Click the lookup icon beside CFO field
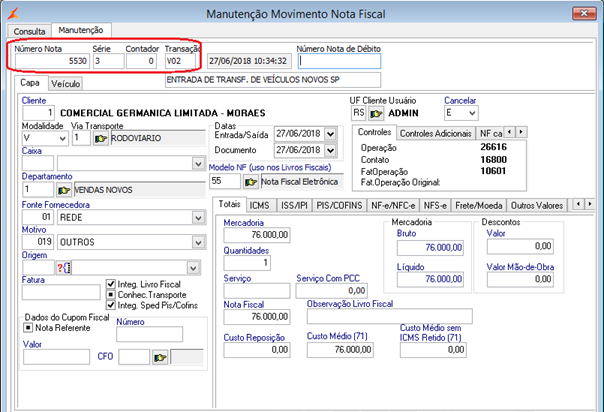 (160, 358)
